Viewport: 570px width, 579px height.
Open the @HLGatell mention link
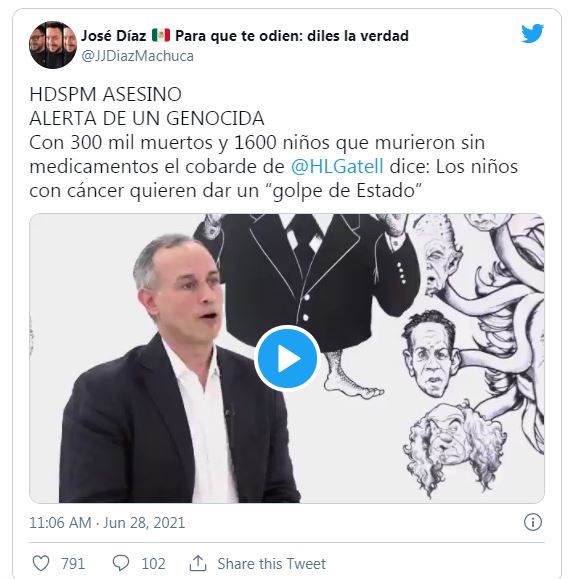(x=337, y=167)
